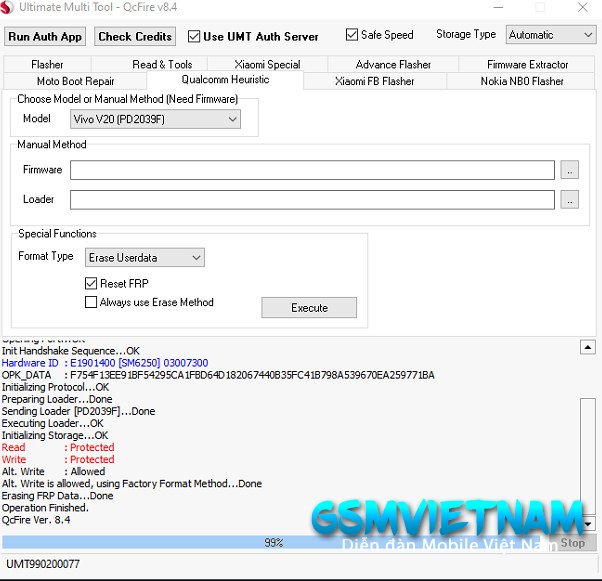This screenshot has height=581, width=602.
Task: Click the 'QcFire Ver. 8.4' log line
Action: [x=36, y=520]
